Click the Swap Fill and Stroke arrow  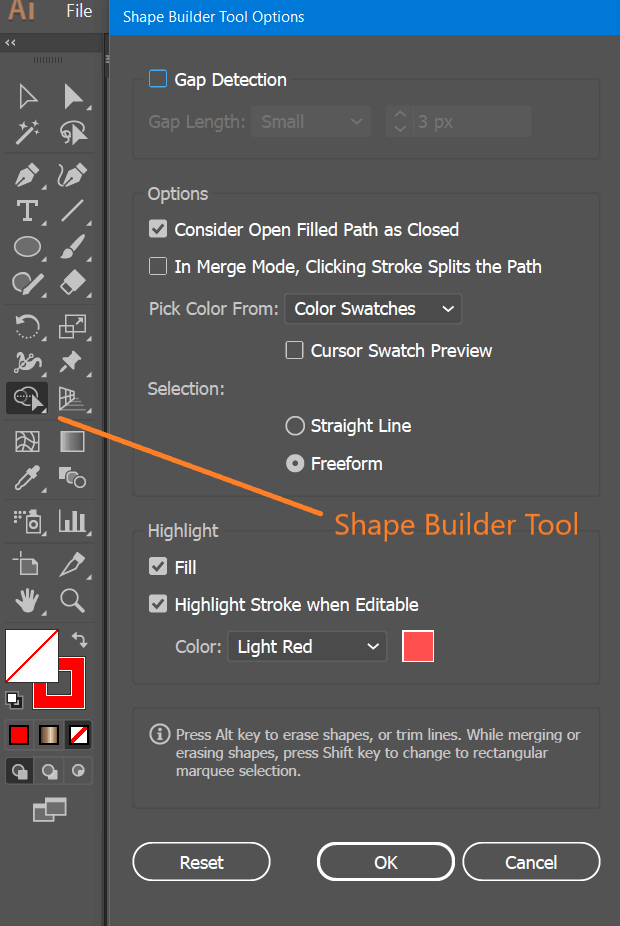tap(79, 640)
